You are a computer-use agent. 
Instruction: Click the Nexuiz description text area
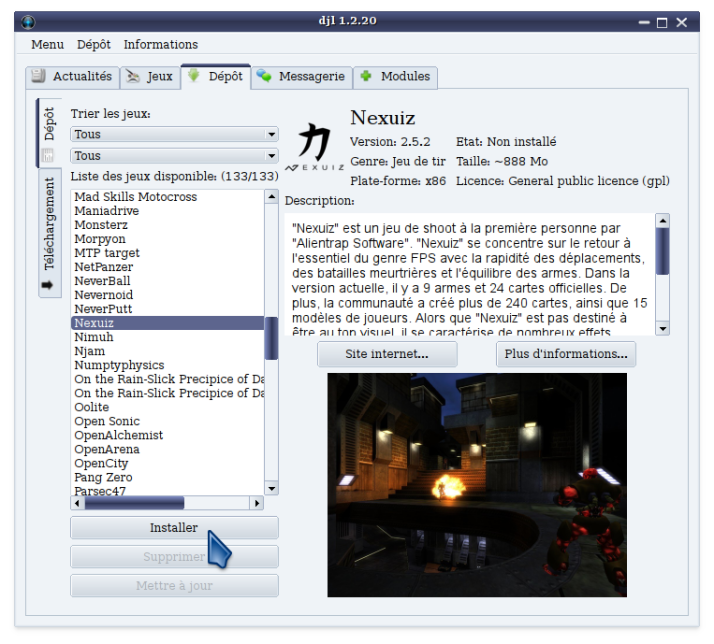pos(470,274)
